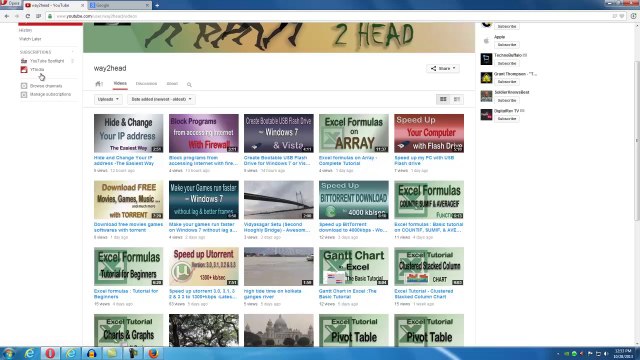Open Watch Later in sidebar

[x=30, y=39]
